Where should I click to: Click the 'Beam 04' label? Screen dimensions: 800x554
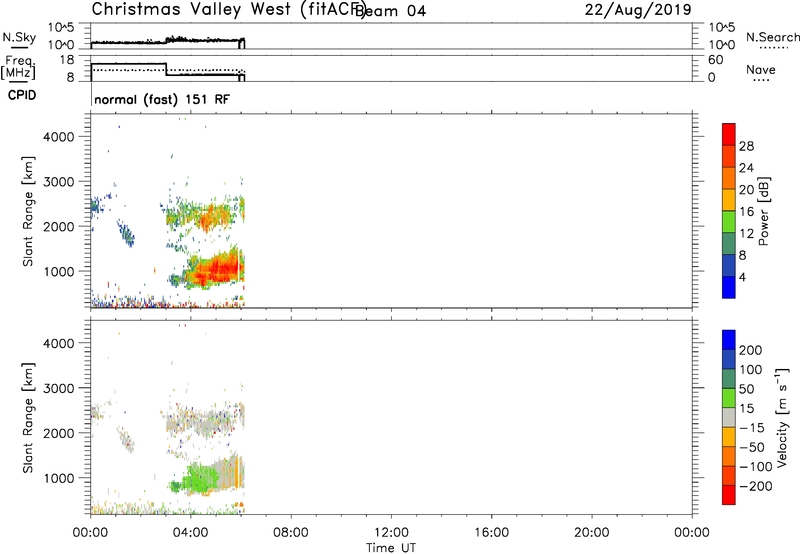tap(390, 11)
